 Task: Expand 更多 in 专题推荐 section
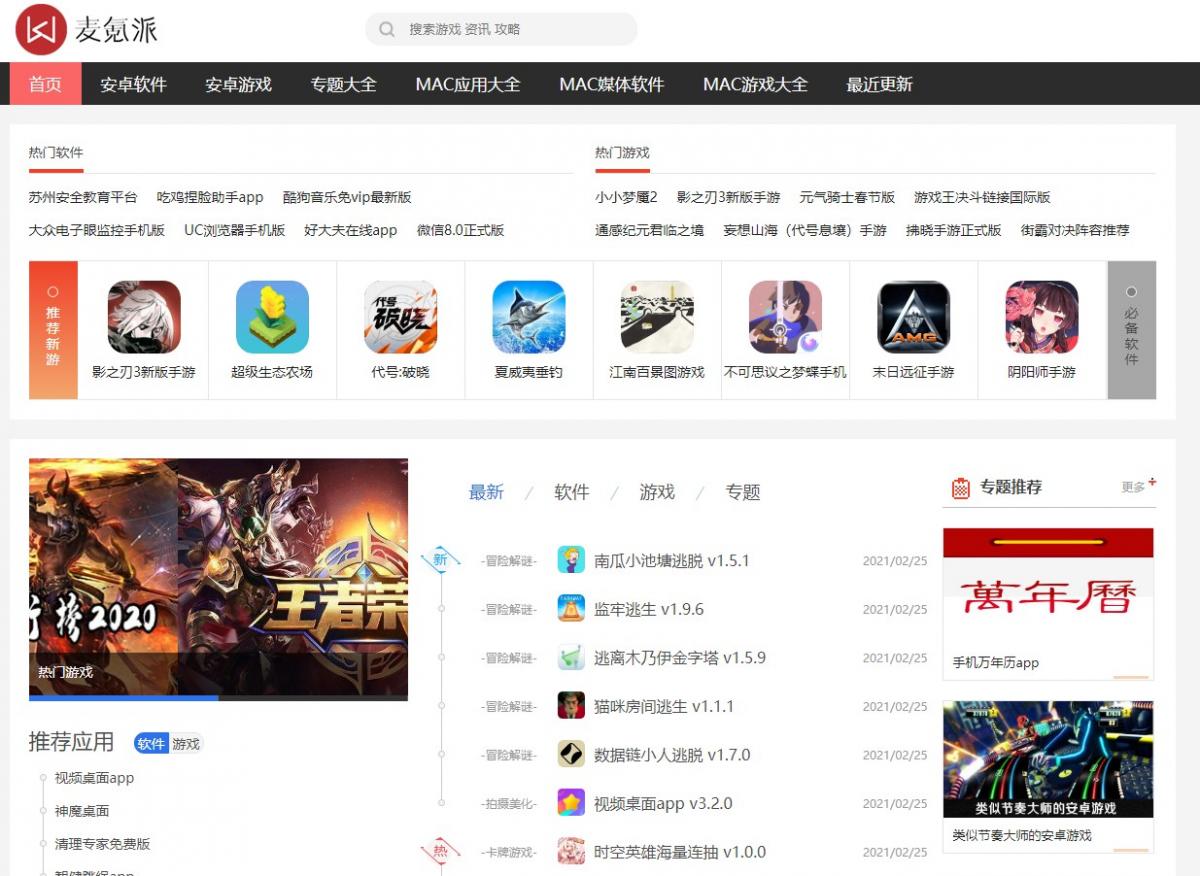click(x=1137, y=487)
